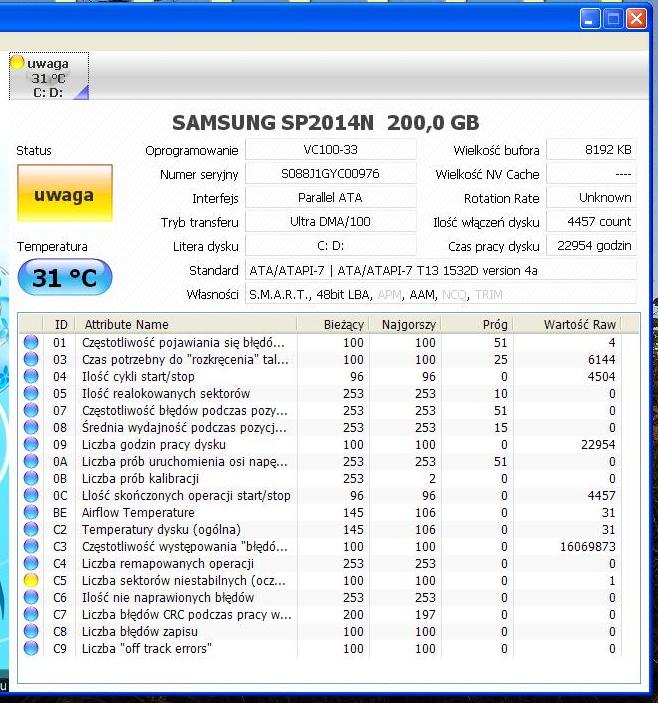Select row Liczba "off track errors"

coord(320,649)
